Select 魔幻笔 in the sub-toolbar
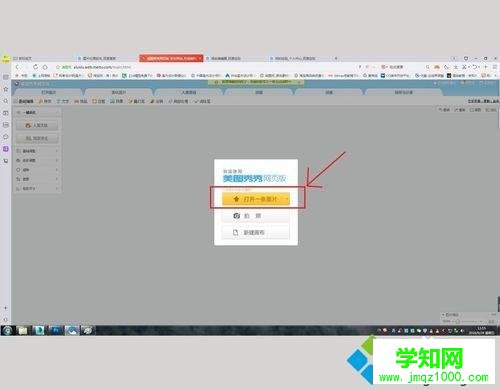This screenshot has height=389, width=500. point(137,101)
